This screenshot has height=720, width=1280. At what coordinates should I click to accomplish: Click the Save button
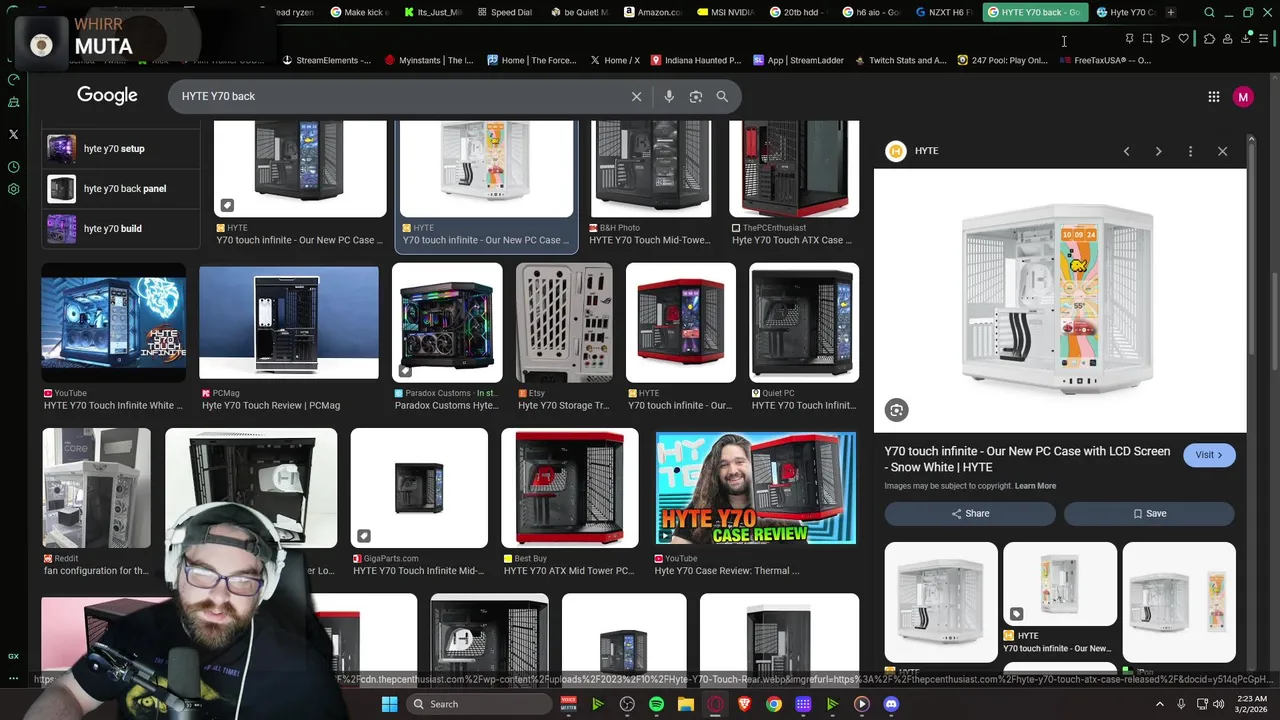1149,513
